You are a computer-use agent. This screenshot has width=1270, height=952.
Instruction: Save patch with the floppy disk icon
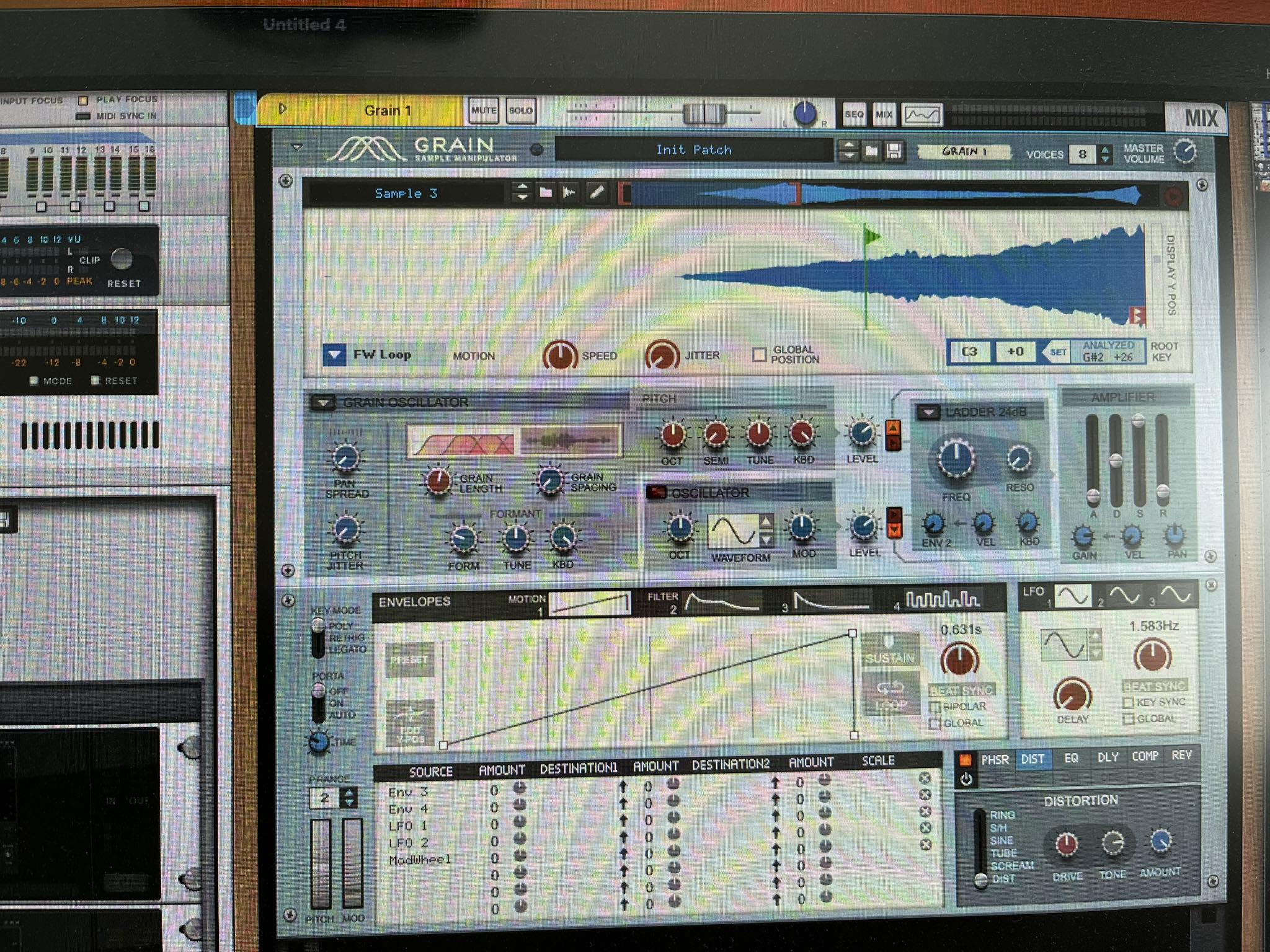point(894,151)
